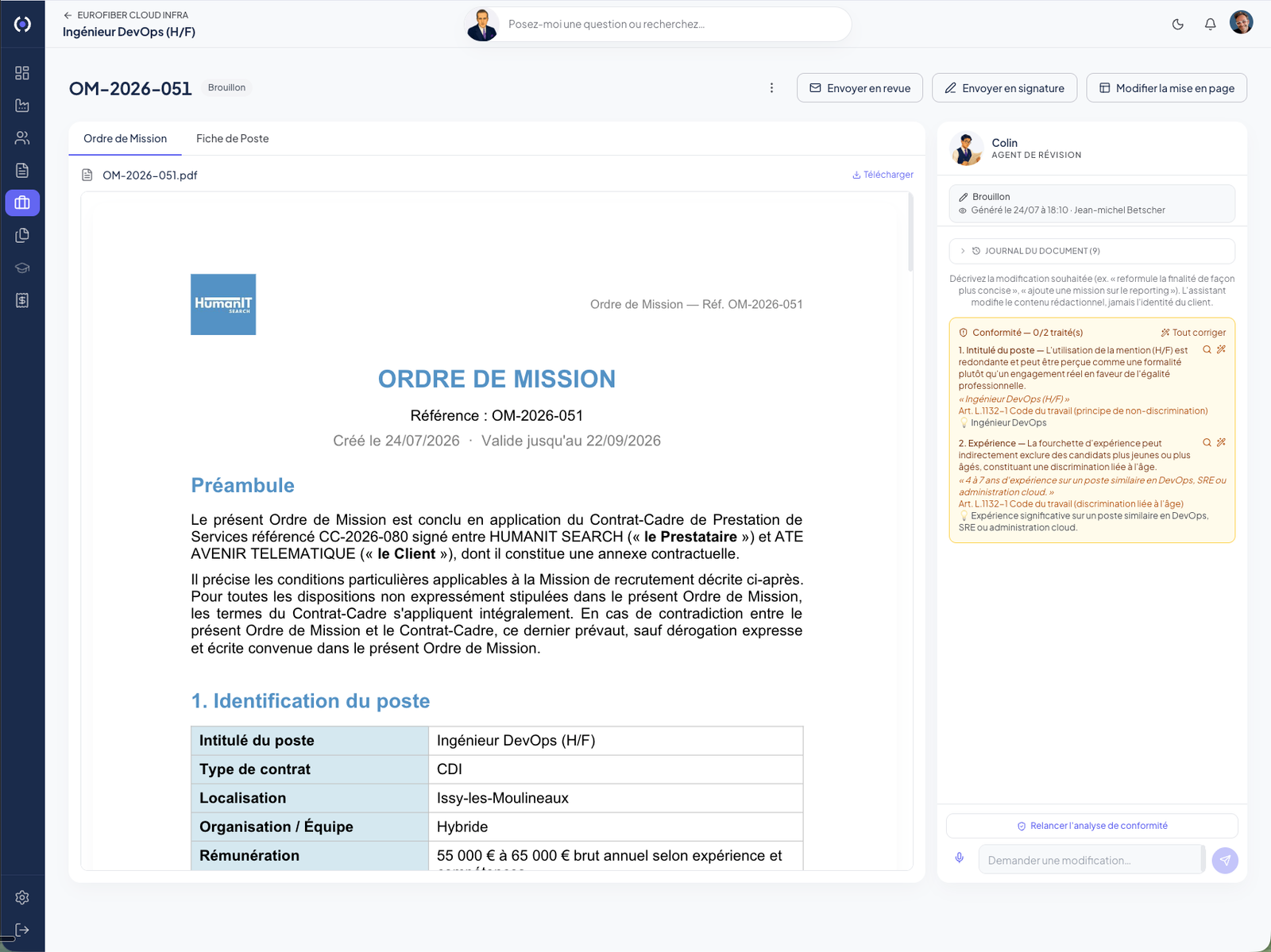Click the 1. Identification du poste heading

point(311,701)
